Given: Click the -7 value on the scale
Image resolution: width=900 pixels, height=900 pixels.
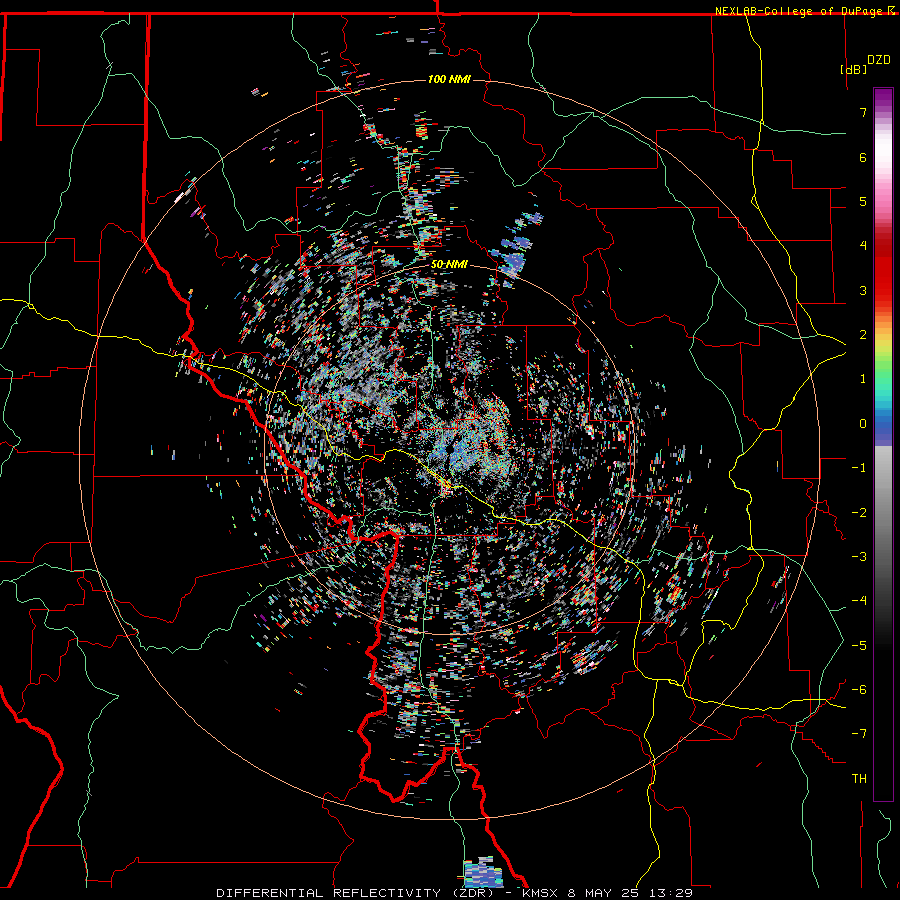Looking at the screenshot, I should click(859, 734).
